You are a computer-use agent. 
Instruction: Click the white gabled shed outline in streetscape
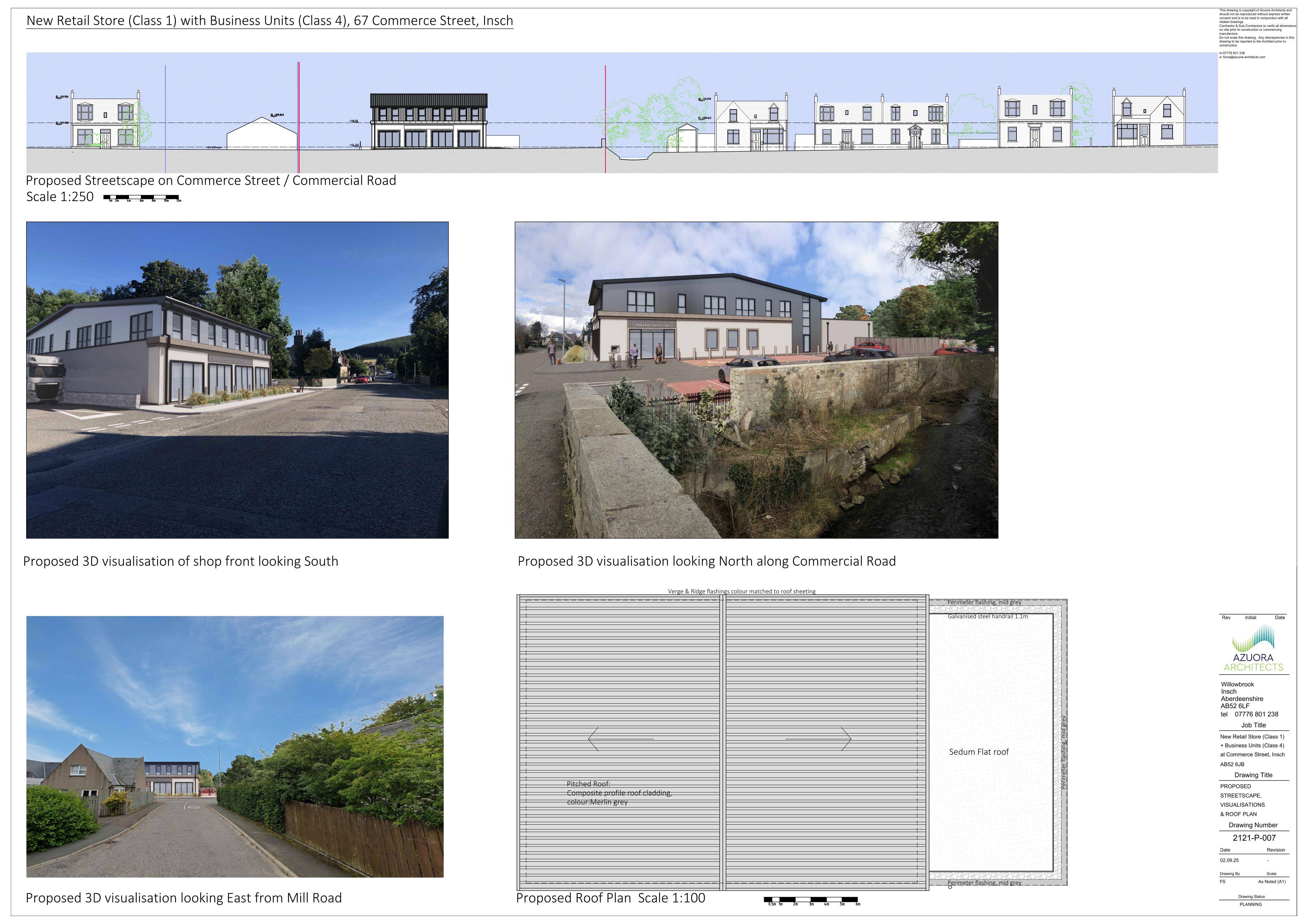(x=262, y=133)
